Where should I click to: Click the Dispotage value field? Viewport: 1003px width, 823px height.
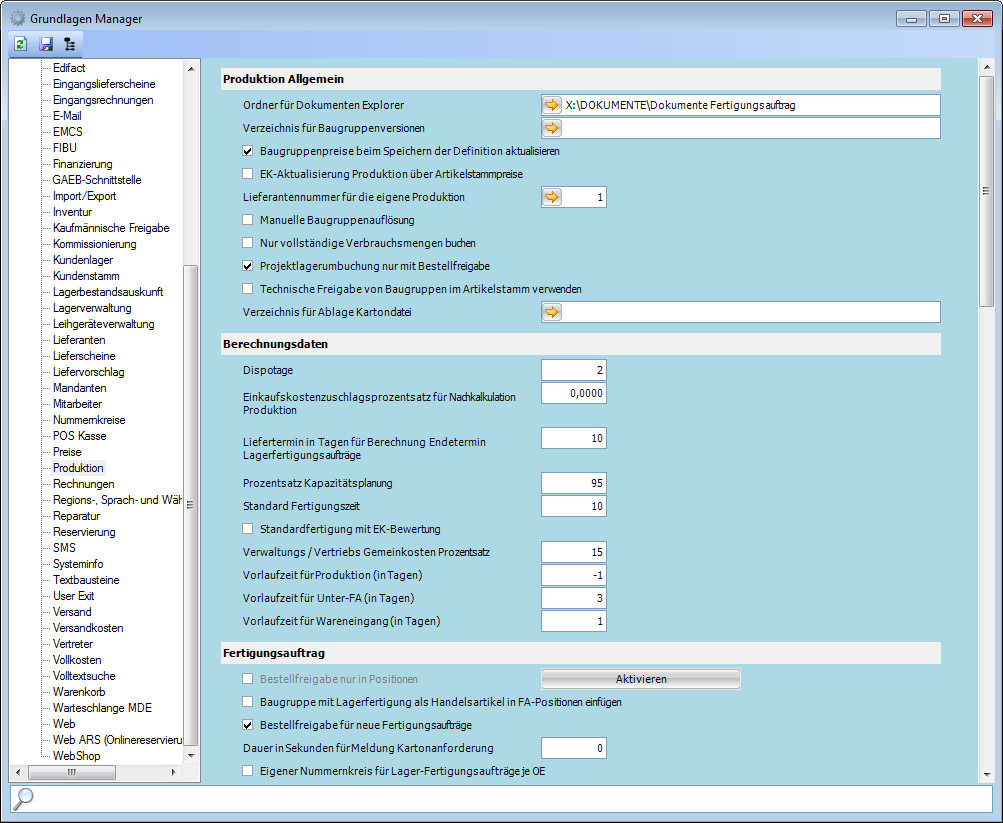[x=574, y=370]
